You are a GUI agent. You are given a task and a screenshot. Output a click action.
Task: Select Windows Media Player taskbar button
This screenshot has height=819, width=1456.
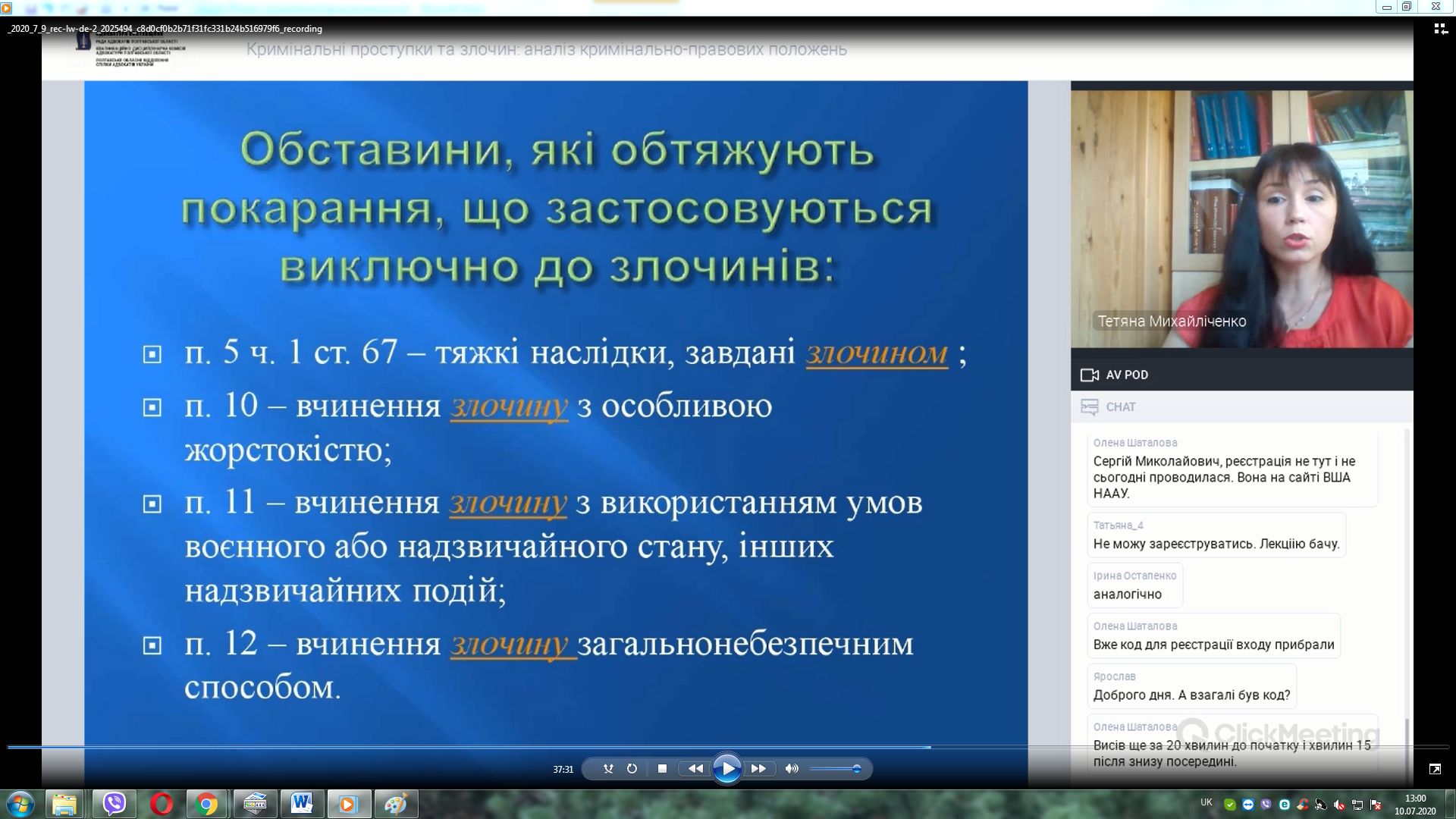(349, 804)
